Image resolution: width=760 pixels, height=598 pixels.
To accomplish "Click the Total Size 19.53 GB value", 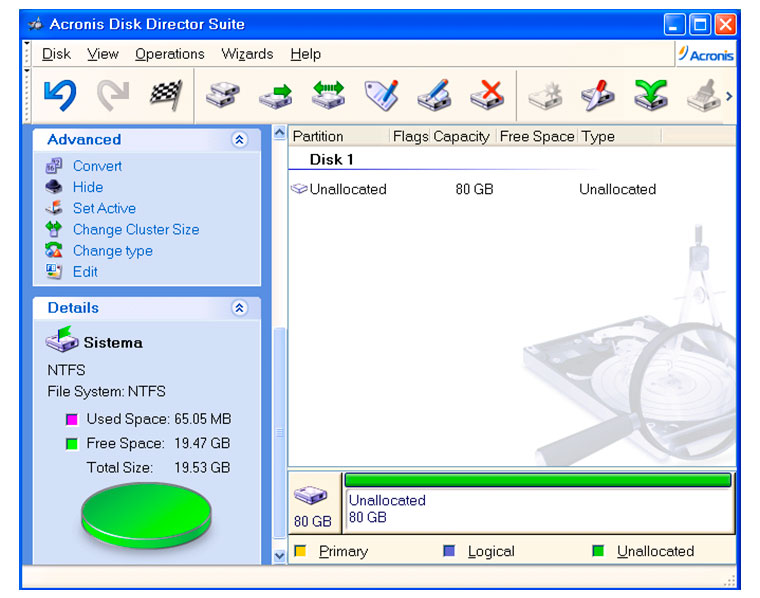I will click(x=202, y=468).
